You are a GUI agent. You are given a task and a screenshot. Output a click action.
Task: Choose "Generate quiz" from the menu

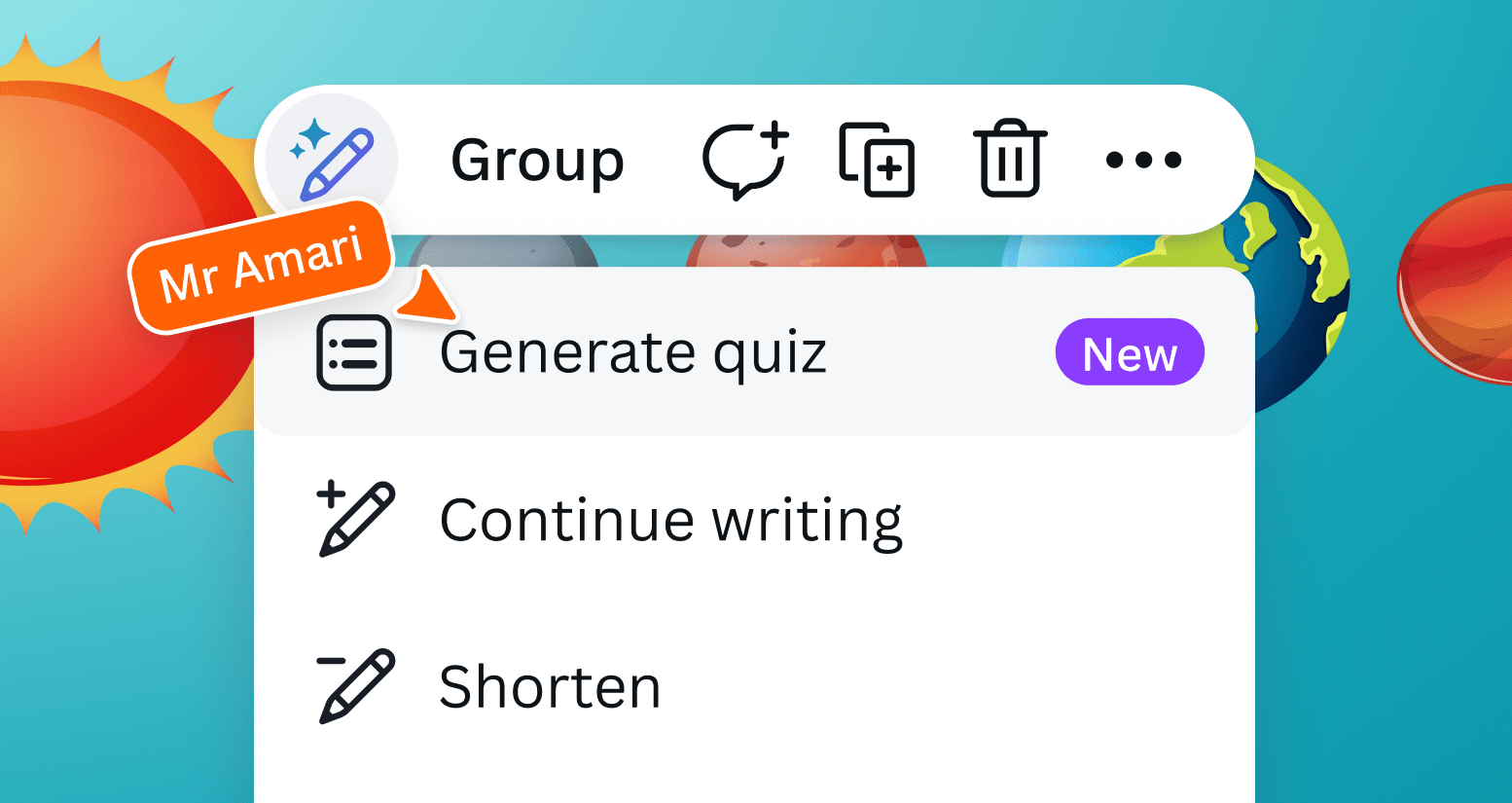click(634, 352)
